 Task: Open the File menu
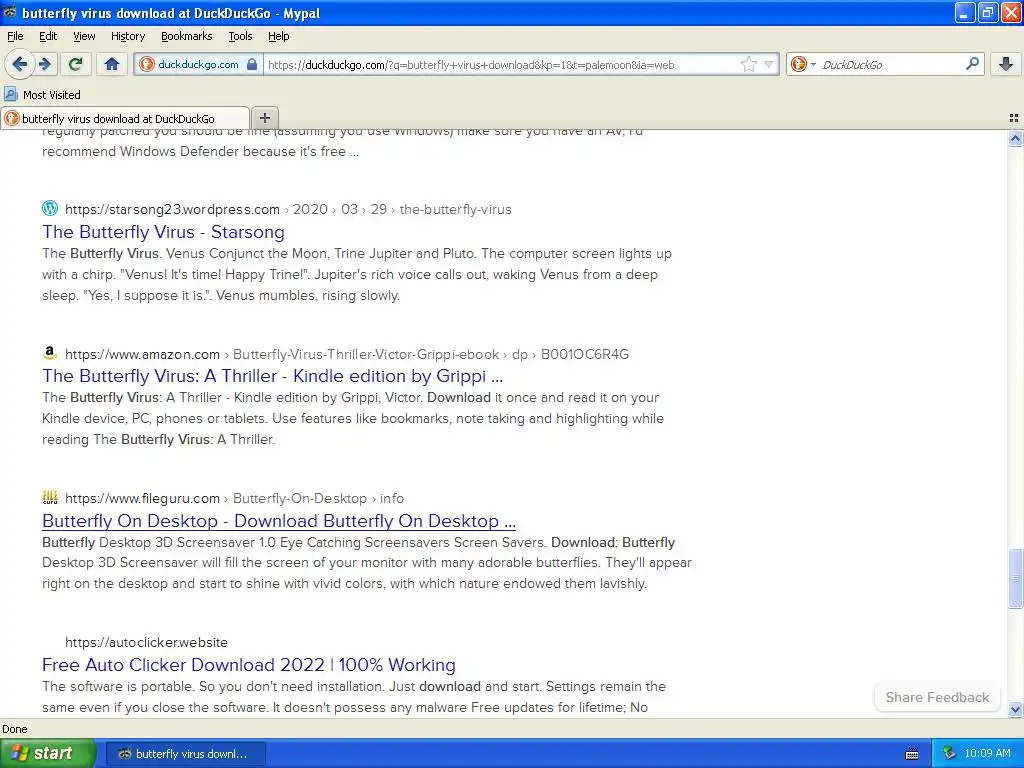15,36
